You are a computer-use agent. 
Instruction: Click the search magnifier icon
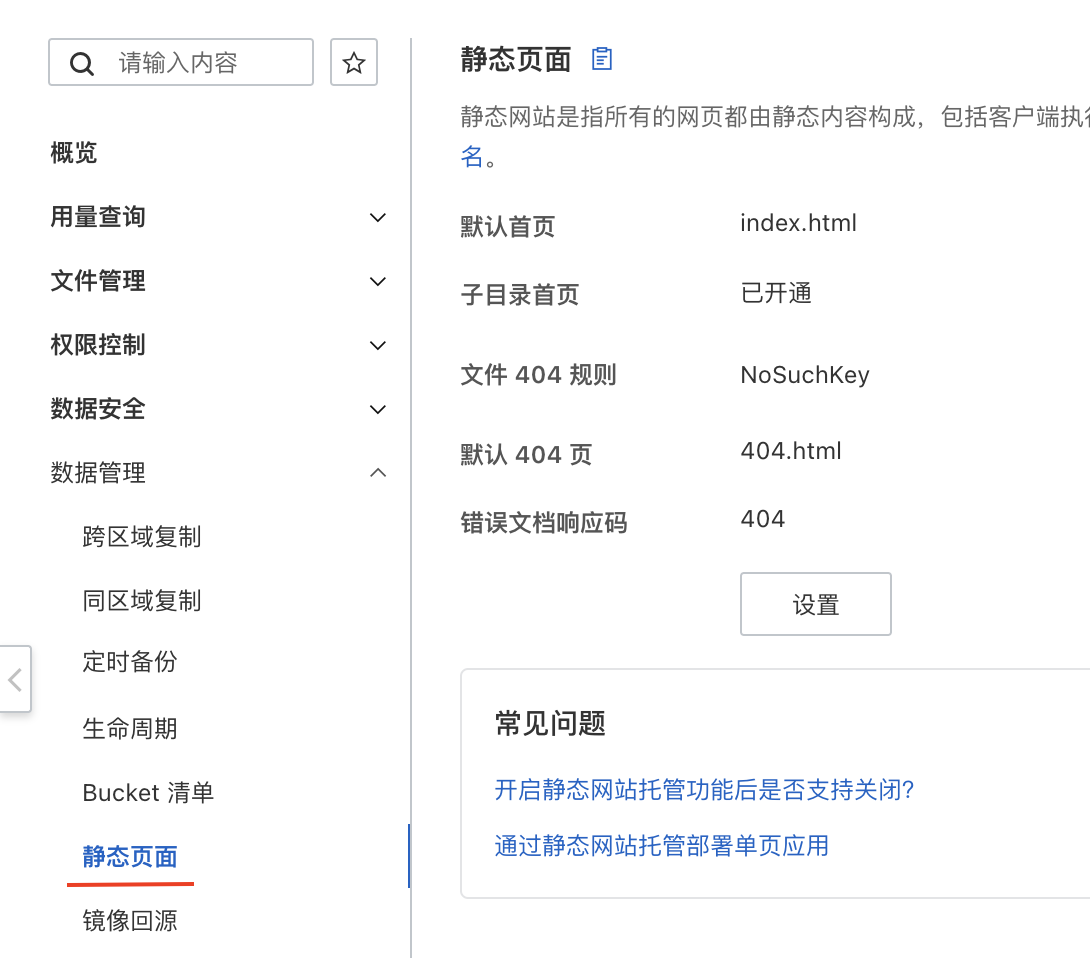tap(82, 64)
